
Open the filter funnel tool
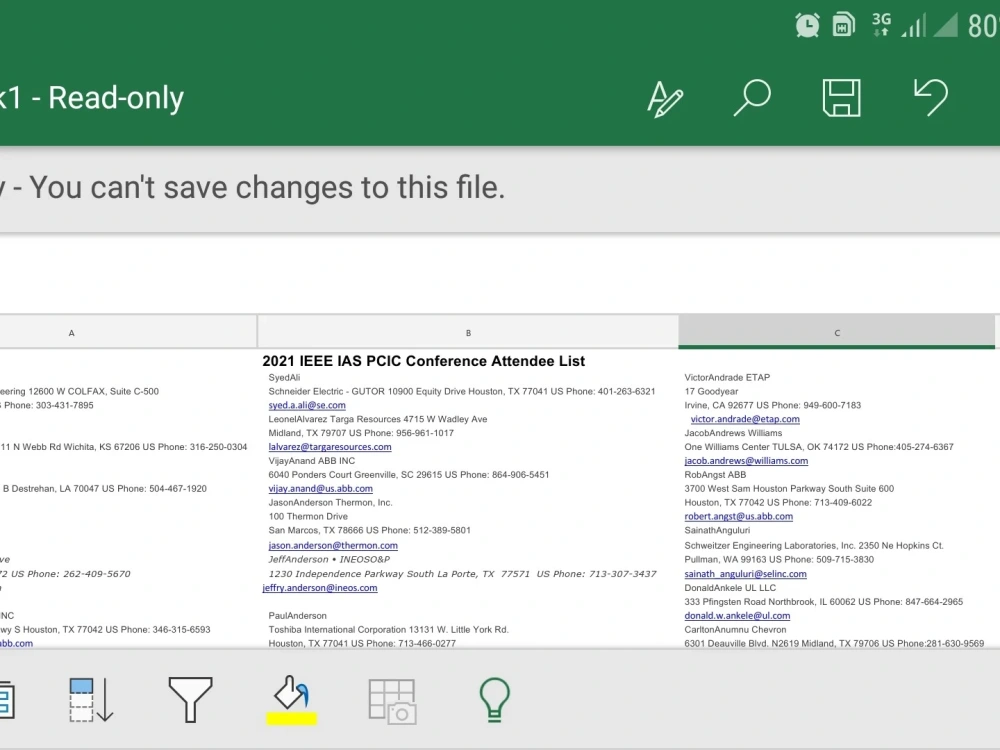pos(190,700)
